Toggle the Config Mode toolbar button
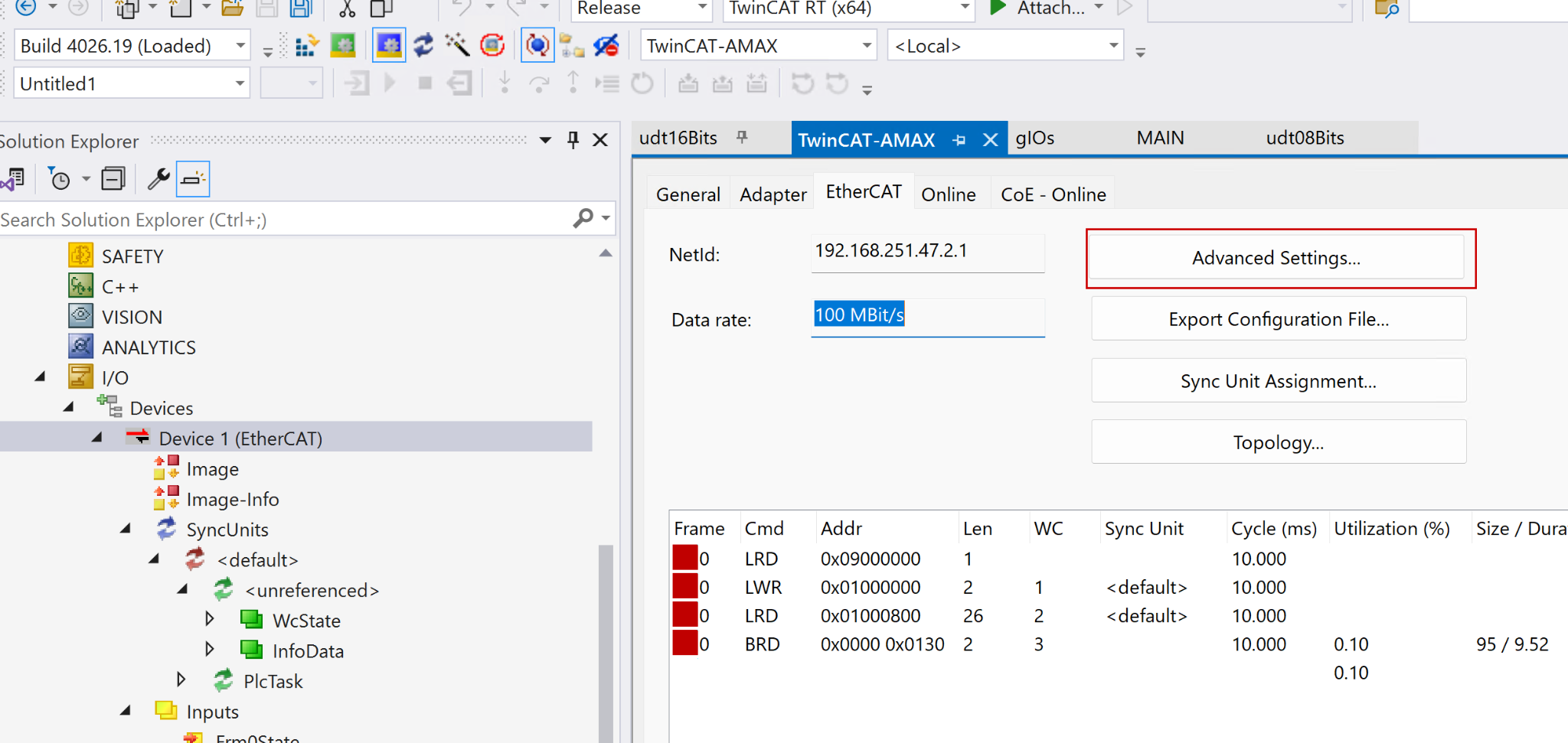Image resolution: width=1568 pixels, height=743 pixels. 389,46
